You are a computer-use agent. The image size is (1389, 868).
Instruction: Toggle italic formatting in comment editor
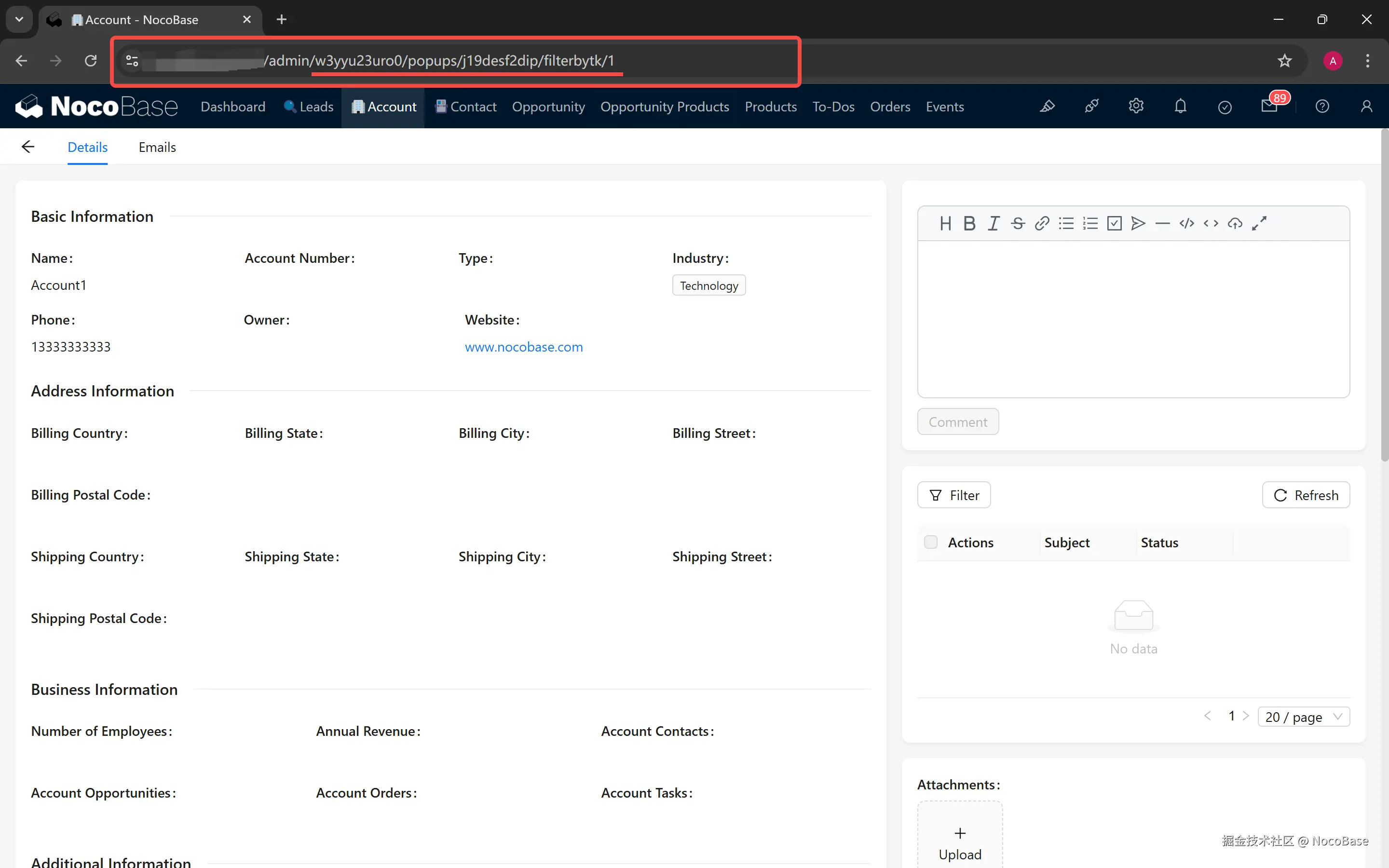click(994, 223)
